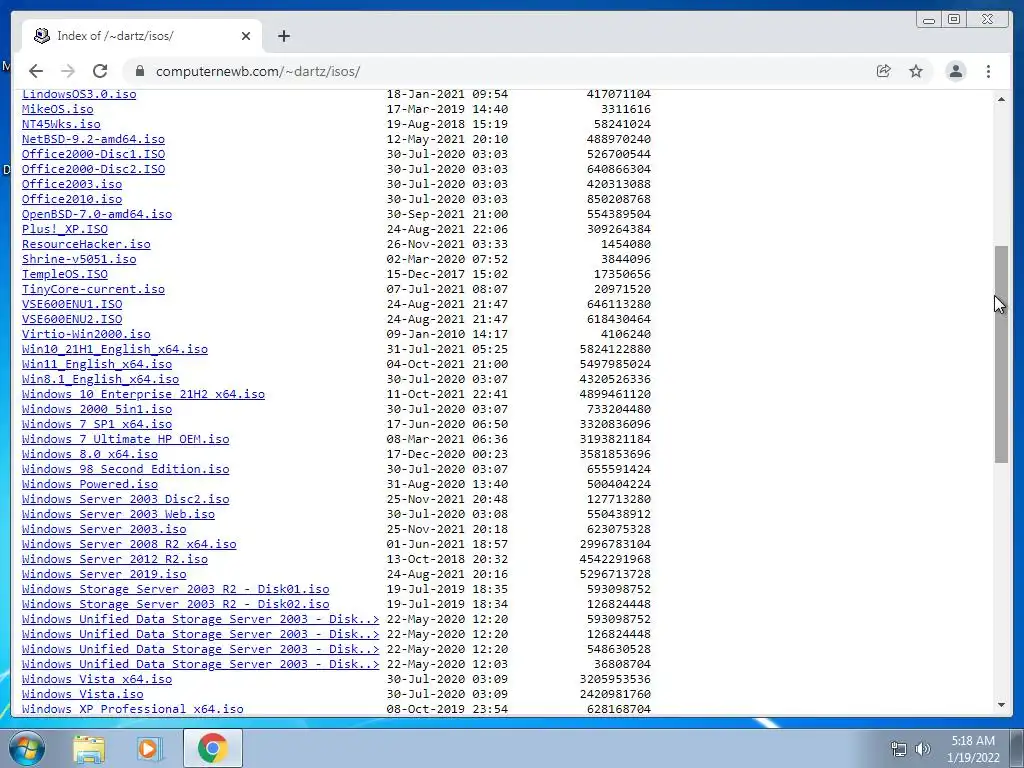Click the NT45Wks.iso link
This screenshot has height=768, width=1024.
[x=61, y=124]
